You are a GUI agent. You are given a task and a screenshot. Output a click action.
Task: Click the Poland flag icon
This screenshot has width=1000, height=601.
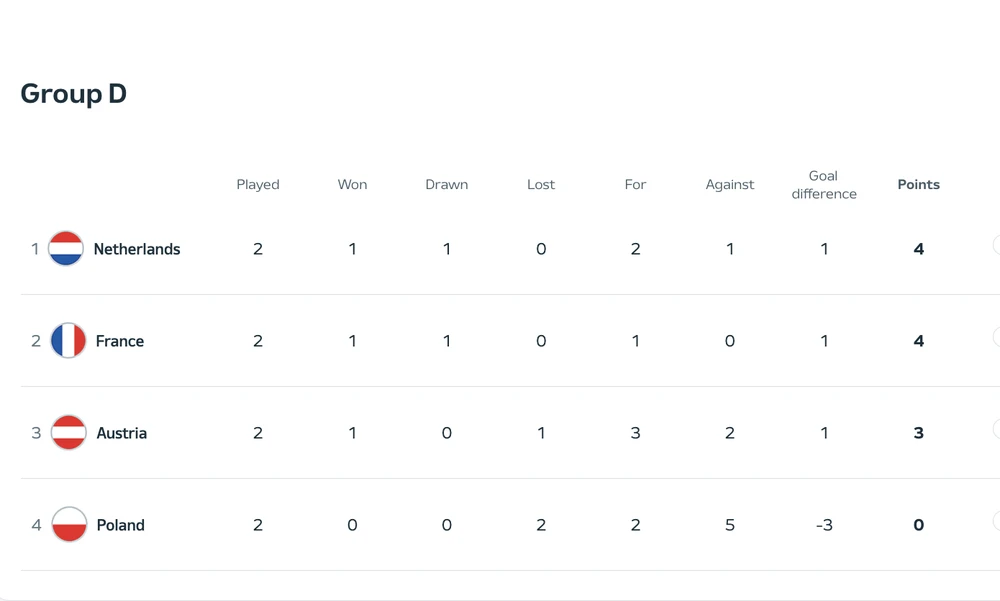click(x=69, y=525)
